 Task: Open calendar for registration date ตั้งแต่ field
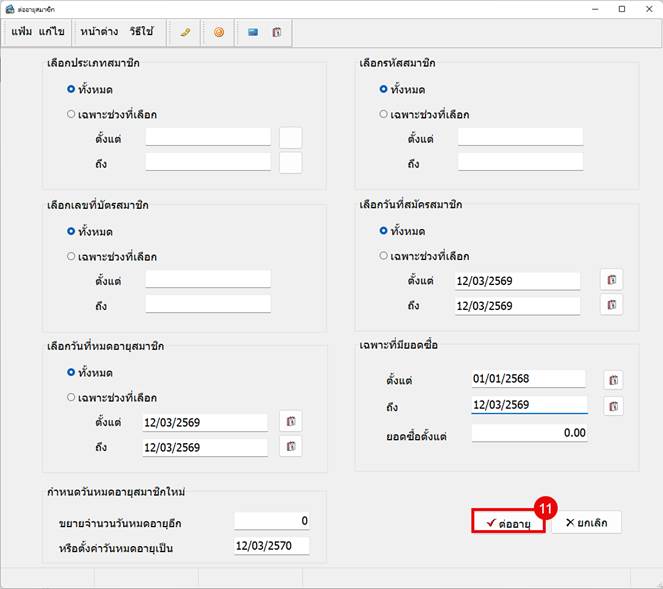[611, 280]
